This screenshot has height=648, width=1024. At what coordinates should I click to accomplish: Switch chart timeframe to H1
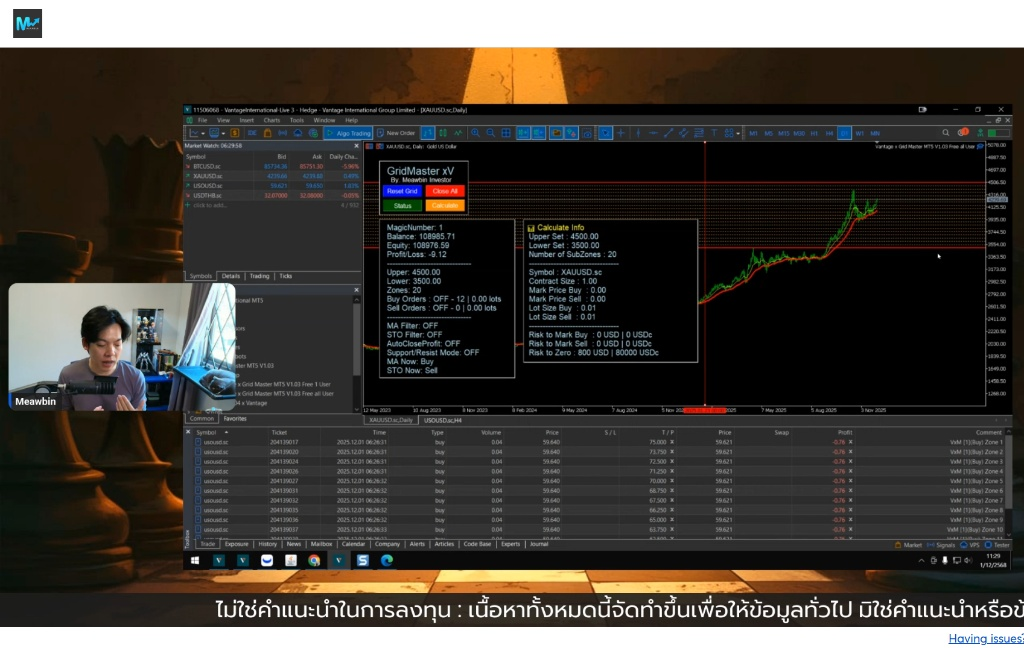814,133
